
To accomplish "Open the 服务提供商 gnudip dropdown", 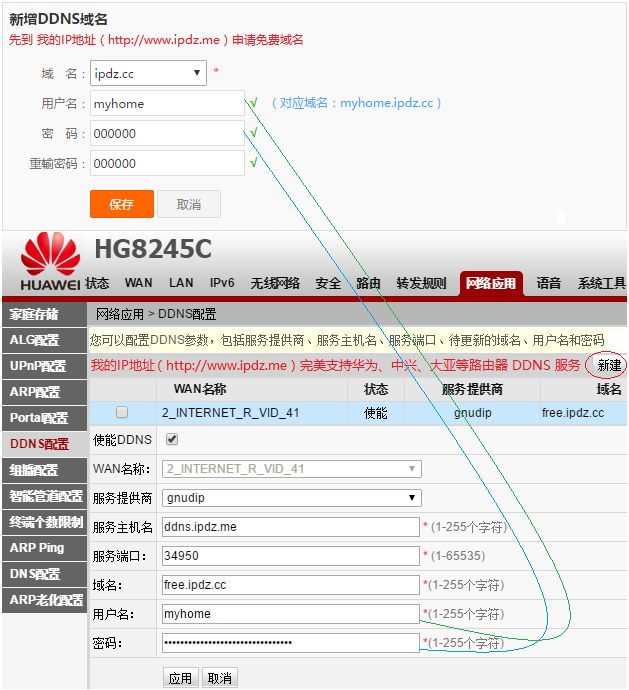I will (291, 498).
